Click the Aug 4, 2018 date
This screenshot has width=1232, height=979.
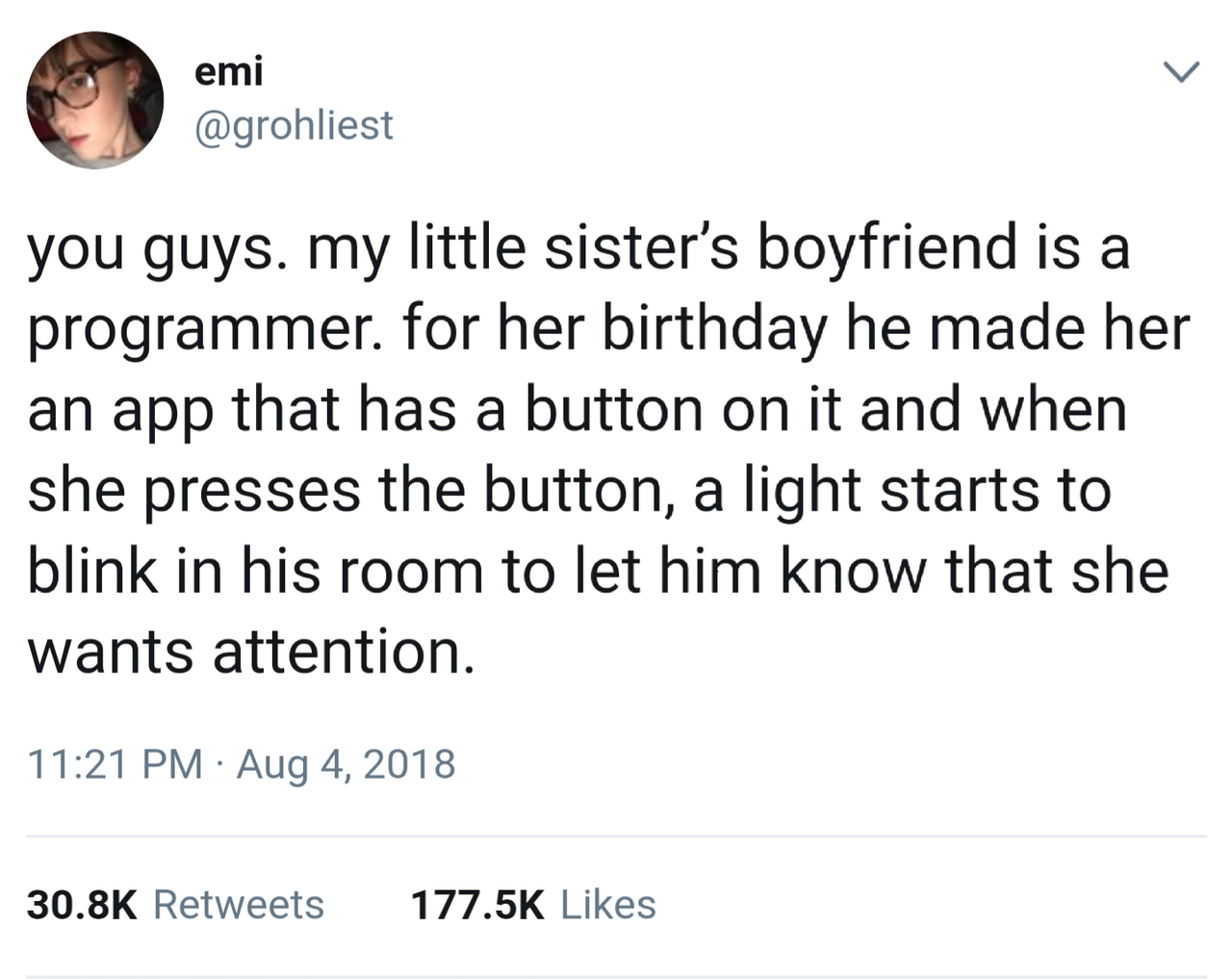(346, 764)
